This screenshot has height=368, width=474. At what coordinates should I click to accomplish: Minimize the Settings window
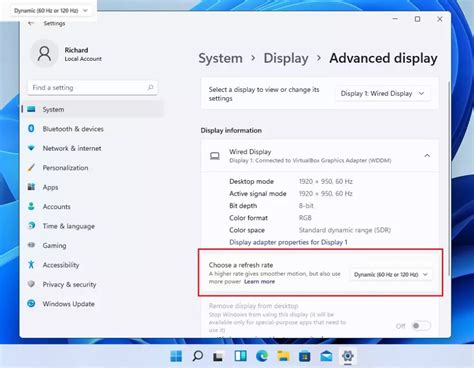(395, 19)
